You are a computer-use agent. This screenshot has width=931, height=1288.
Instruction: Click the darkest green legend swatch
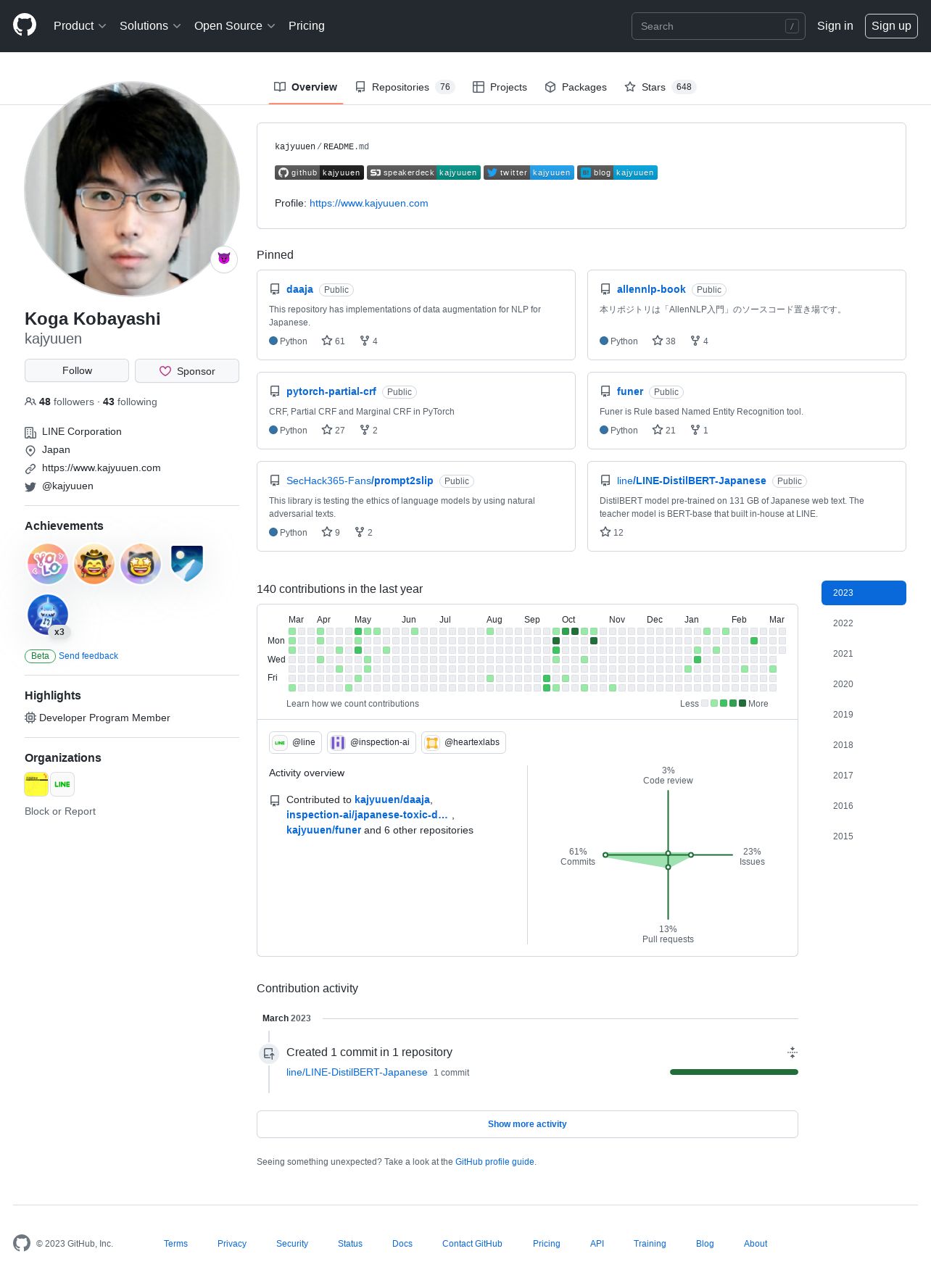742,703
